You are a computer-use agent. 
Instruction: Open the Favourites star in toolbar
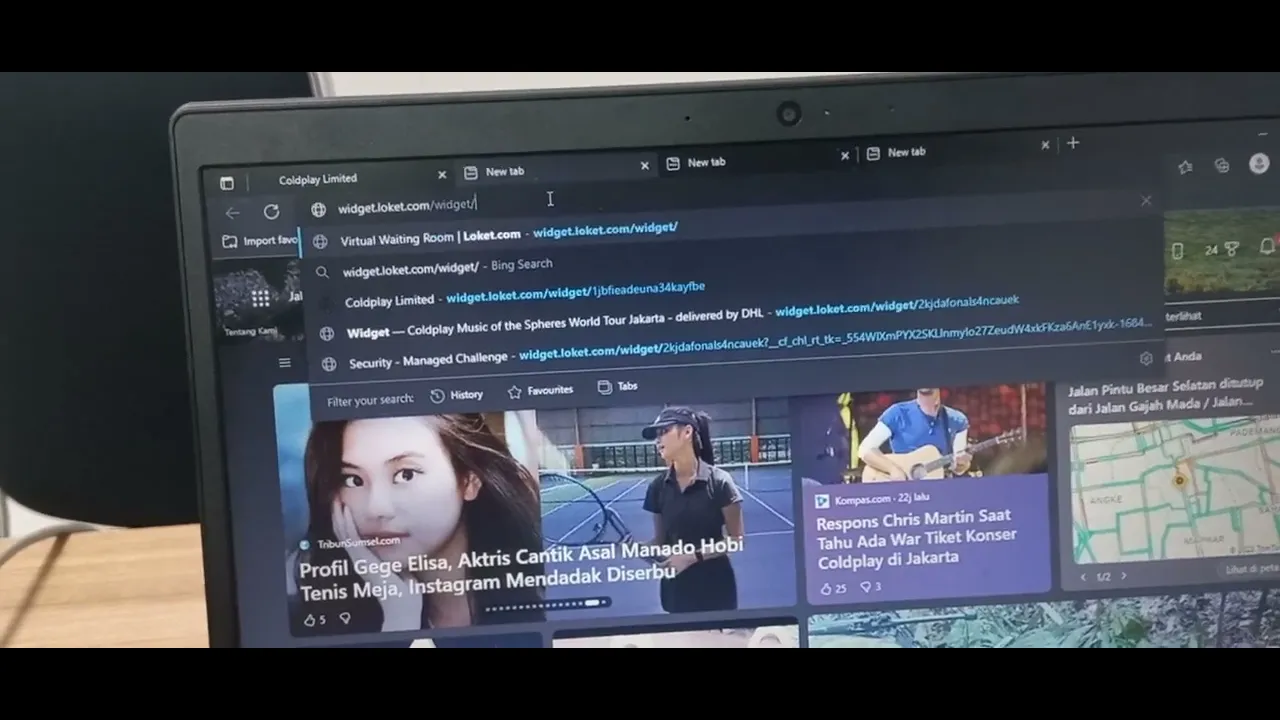pos(1185,167)
